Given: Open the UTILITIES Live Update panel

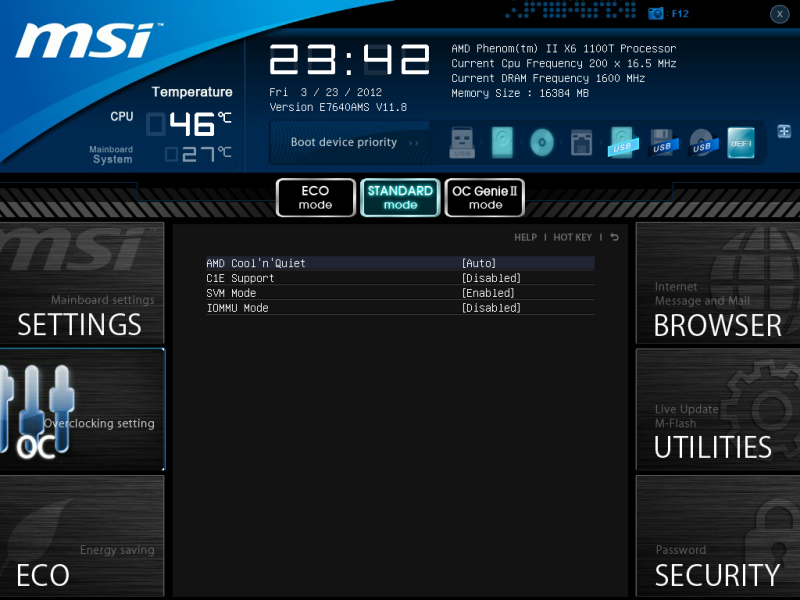Looking at the screenshot, I should (x=718, y=410).
